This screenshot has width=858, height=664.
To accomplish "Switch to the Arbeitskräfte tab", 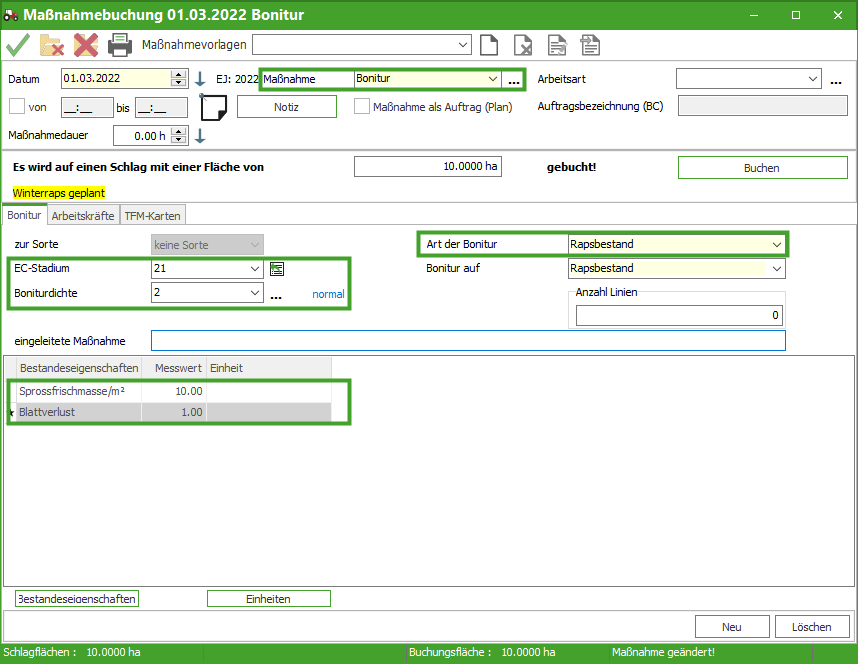I will 82,215.
